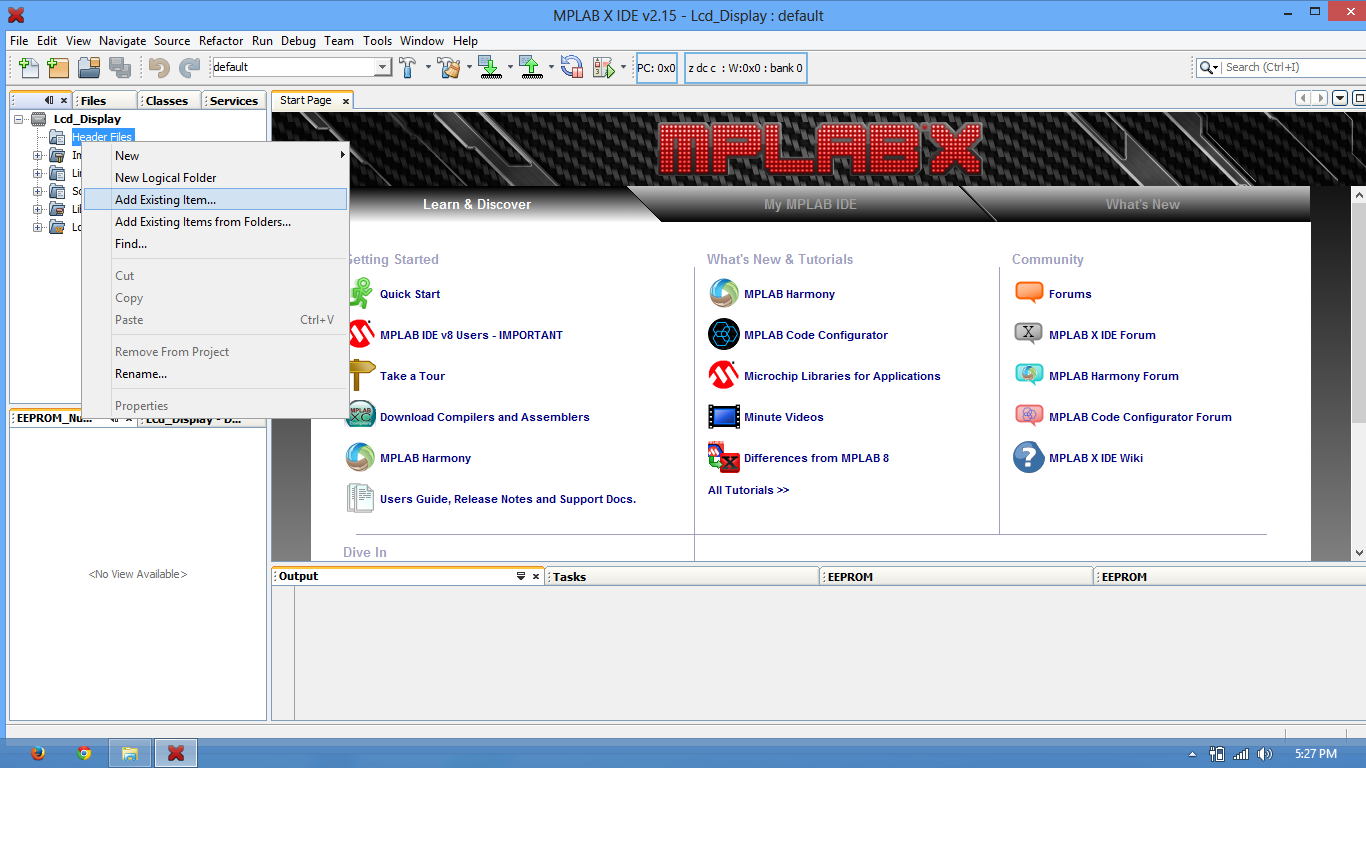This screenshot has width=1366, height=846.
Task: Open MPLAB Code Configurator Forum link
Action: (x=1140, y=417)
